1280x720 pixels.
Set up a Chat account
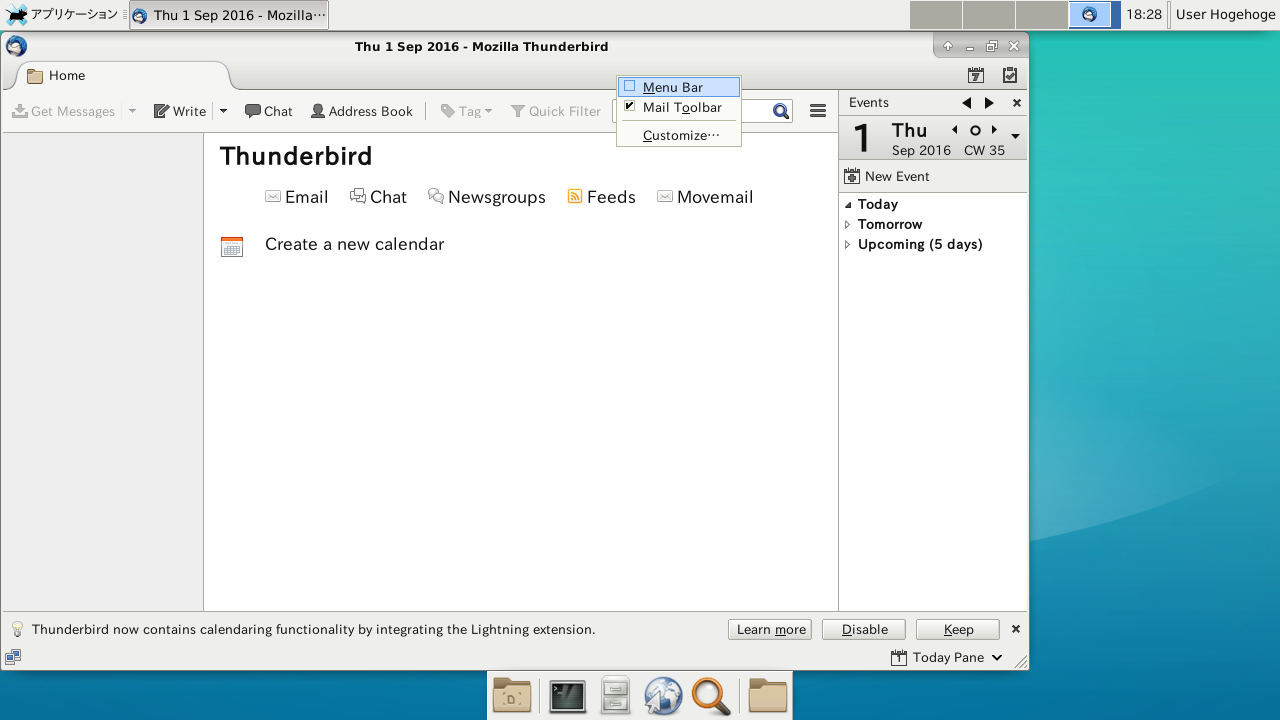(378, 197)
